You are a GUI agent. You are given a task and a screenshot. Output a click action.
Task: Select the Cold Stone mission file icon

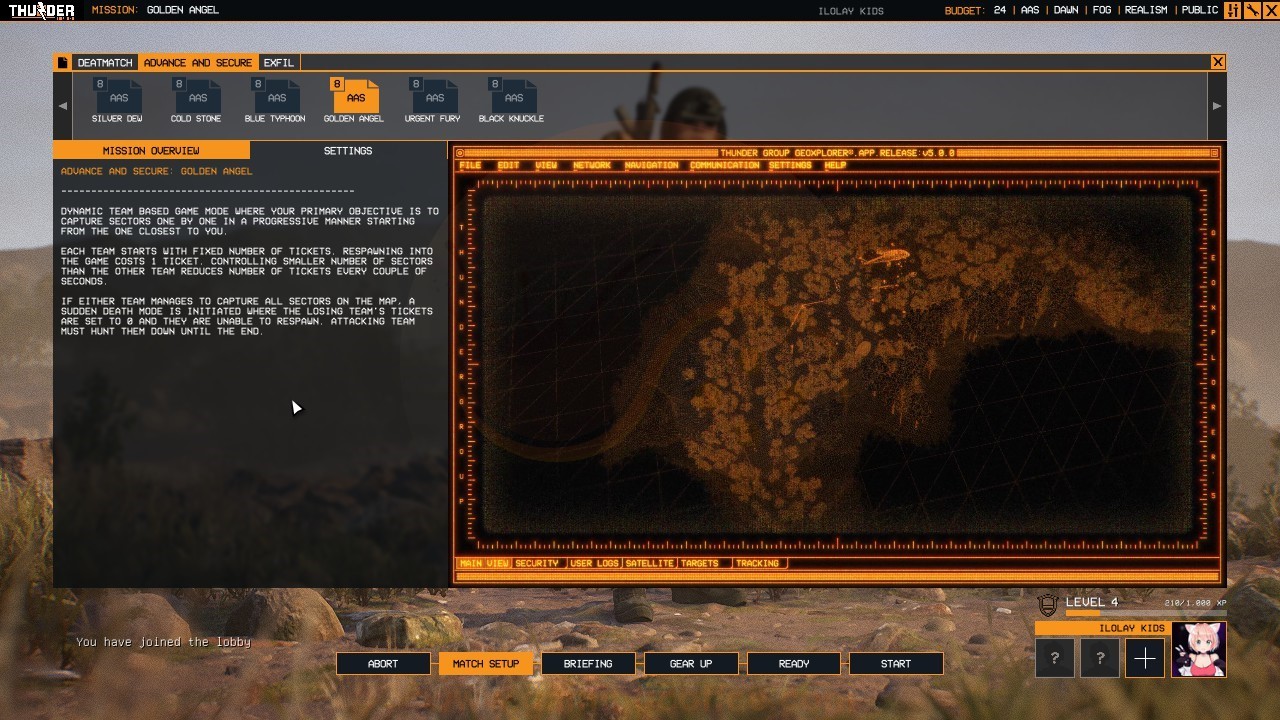(x=196, y=96)
